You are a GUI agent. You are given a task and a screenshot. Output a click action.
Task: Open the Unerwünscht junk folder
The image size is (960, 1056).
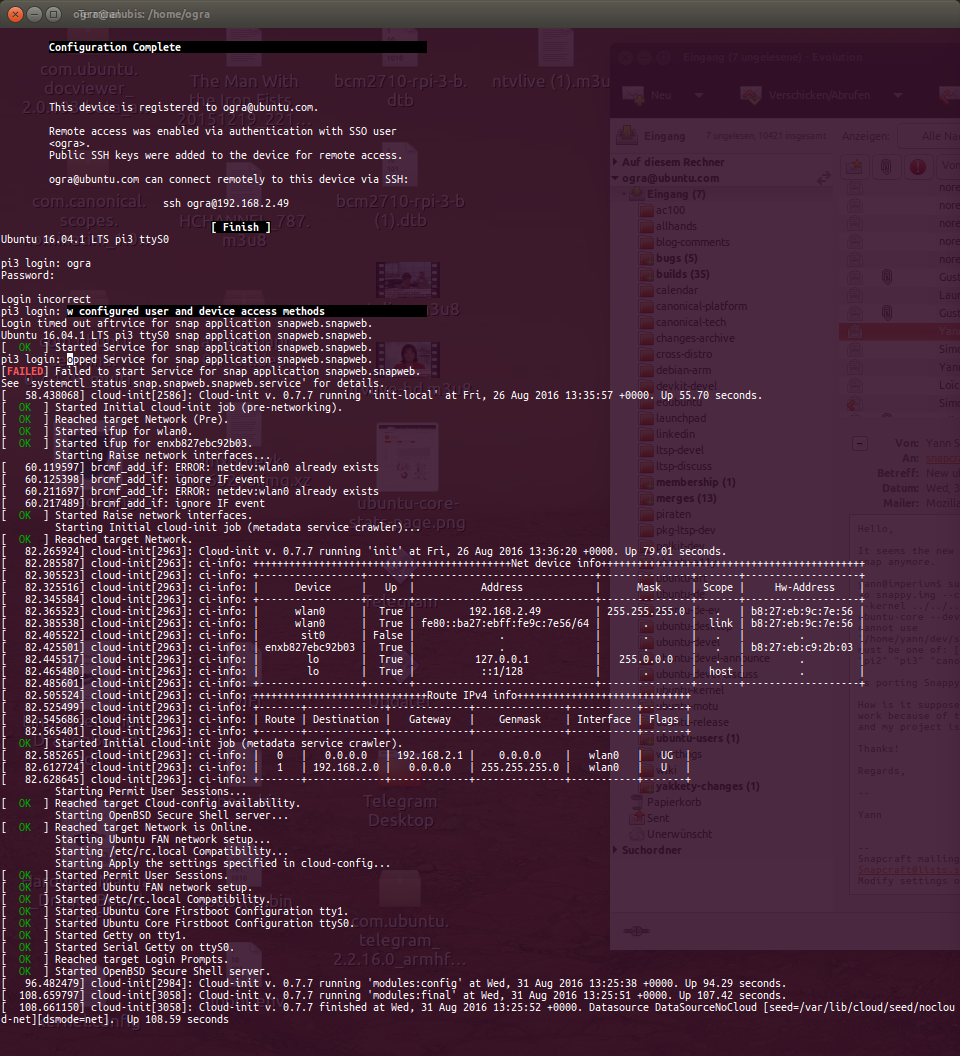pos(680,834)
